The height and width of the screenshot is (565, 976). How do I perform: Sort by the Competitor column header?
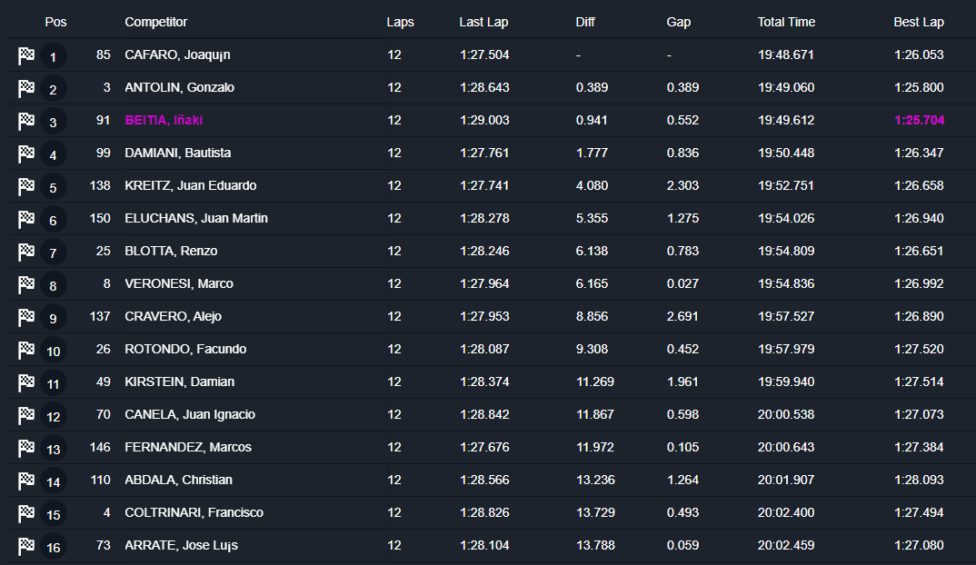pos(156,22)
